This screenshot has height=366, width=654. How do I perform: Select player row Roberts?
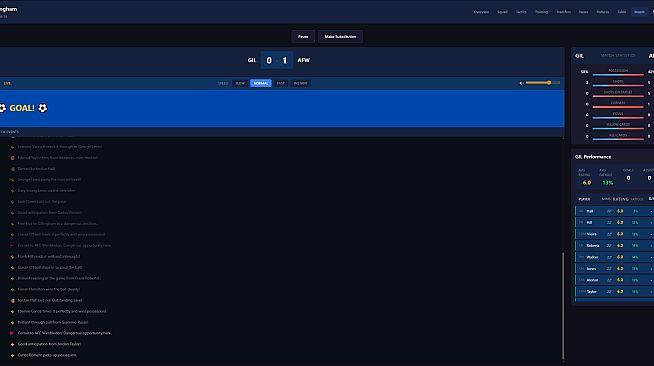(x=614, y=246)
